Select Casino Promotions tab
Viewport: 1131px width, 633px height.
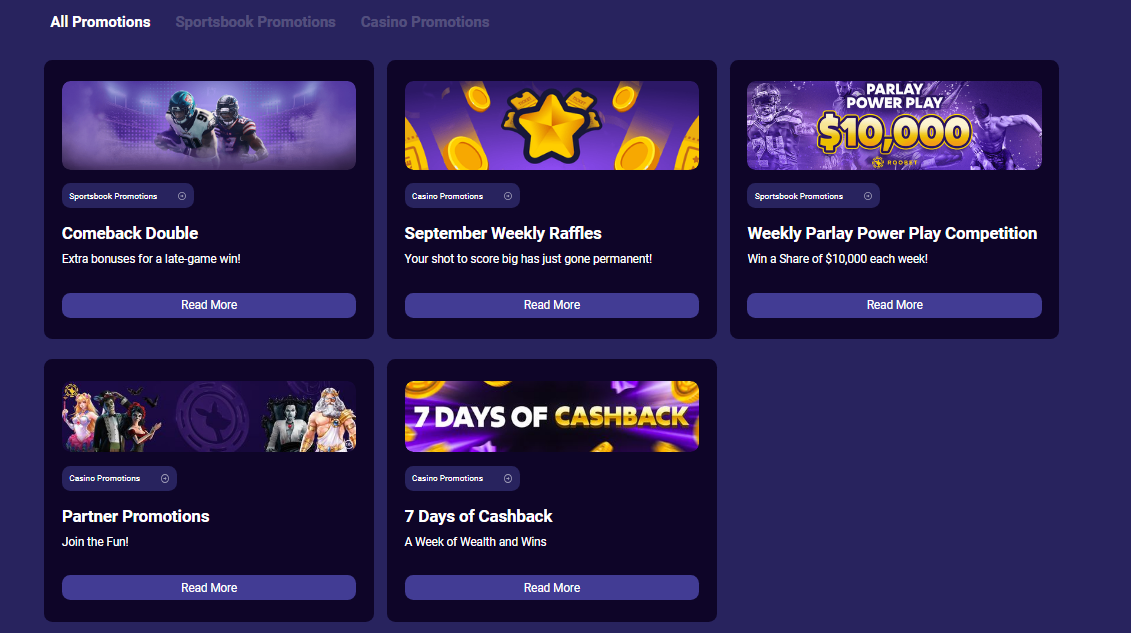click(x=425, y=21)
